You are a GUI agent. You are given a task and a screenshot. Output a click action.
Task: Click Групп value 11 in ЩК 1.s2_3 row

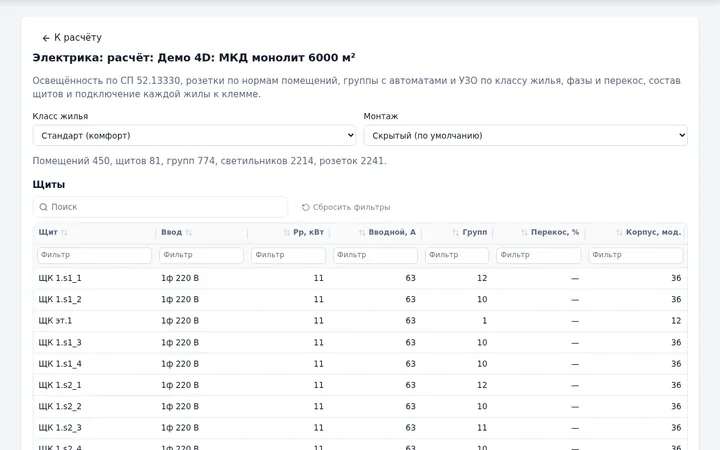click(x=482, y=428)
